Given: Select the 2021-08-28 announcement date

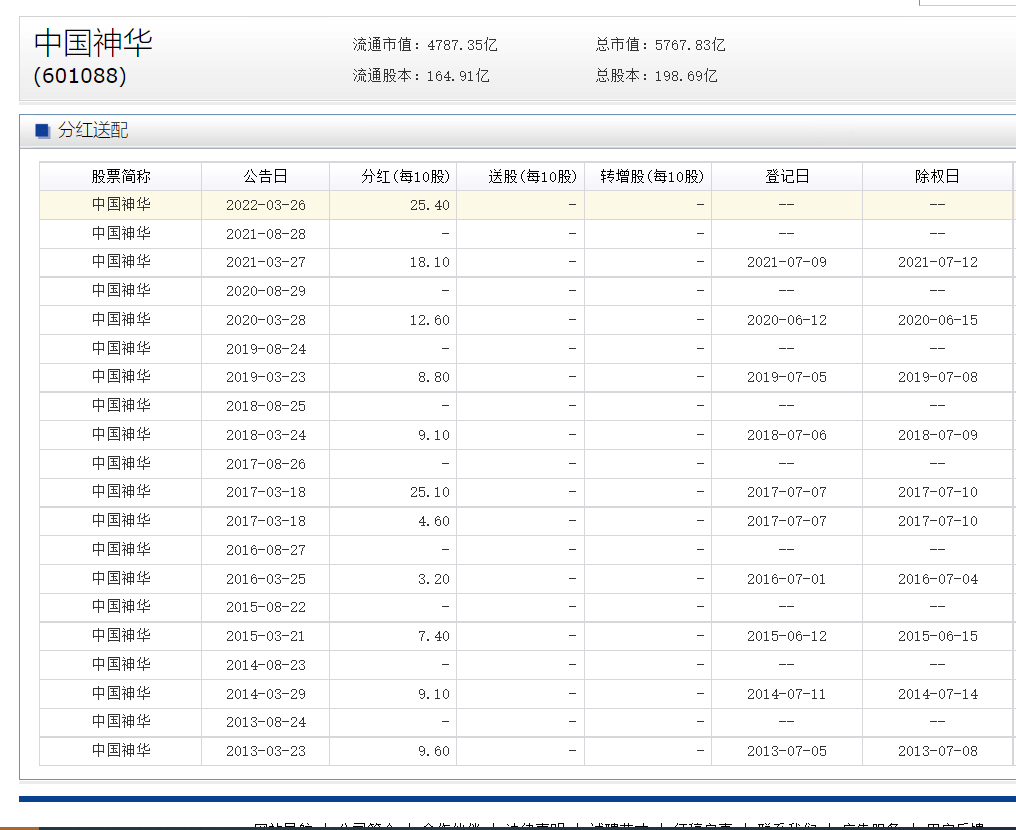Looking at the screenshot, I should click(x=266, y=234).
